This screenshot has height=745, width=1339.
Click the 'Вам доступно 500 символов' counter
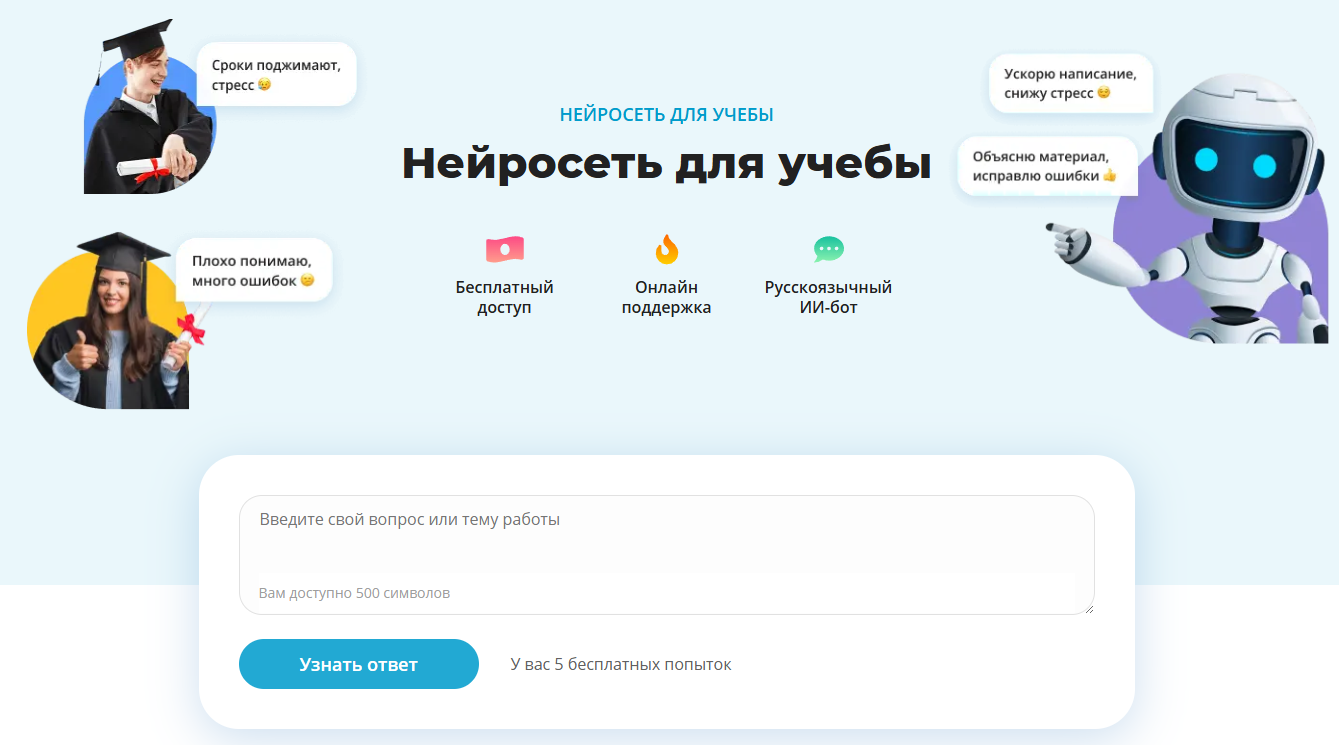tap(354, 593)
